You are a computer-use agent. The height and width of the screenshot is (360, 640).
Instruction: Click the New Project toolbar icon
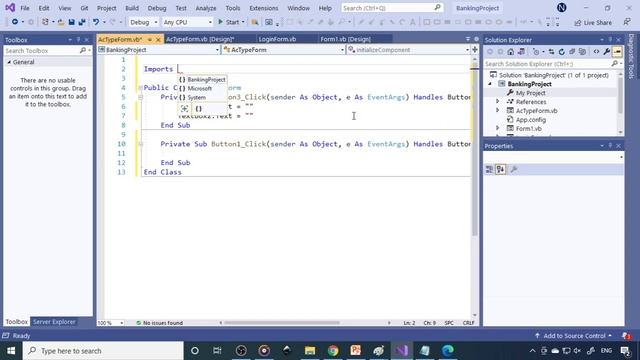45,22
